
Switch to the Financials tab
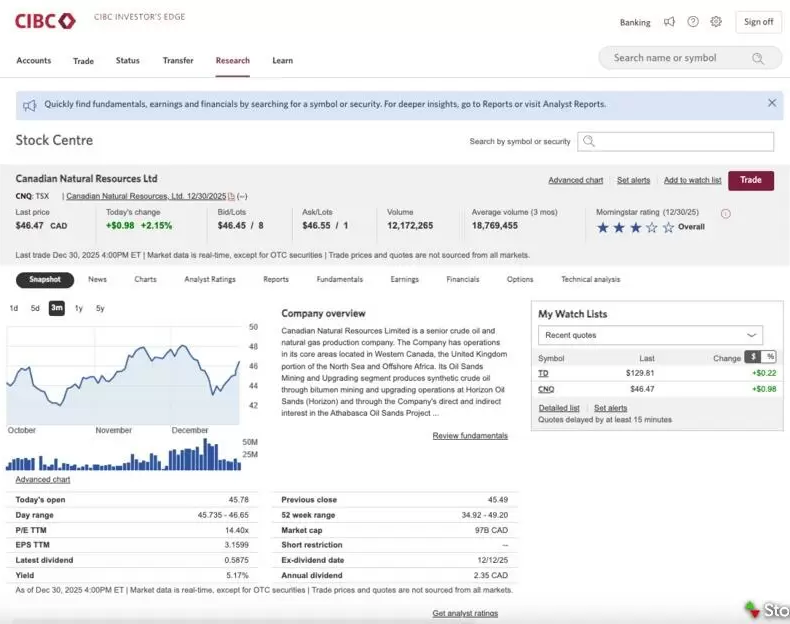pos(463,279)
